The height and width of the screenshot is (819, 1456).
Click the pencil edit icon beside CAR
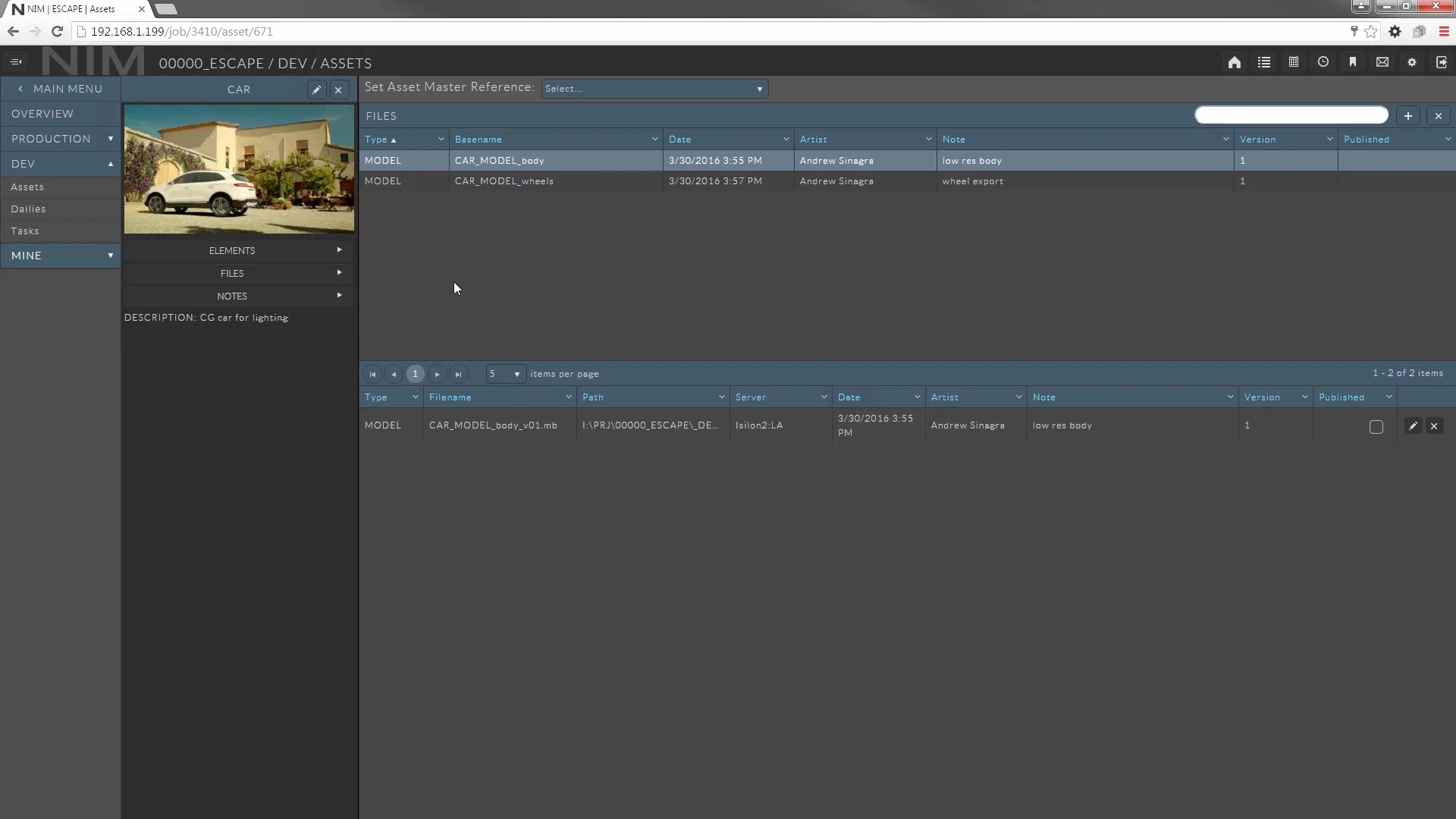point(316,89)
